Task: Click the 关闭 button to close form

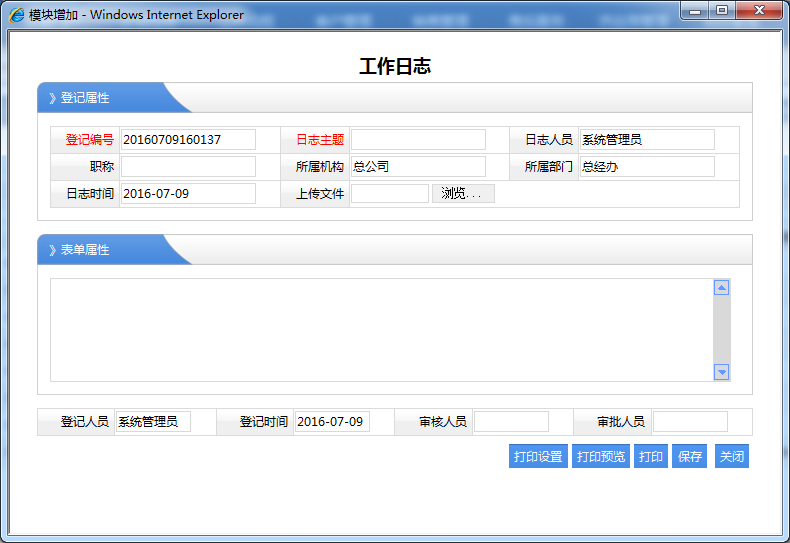Action: pos(732,457)
